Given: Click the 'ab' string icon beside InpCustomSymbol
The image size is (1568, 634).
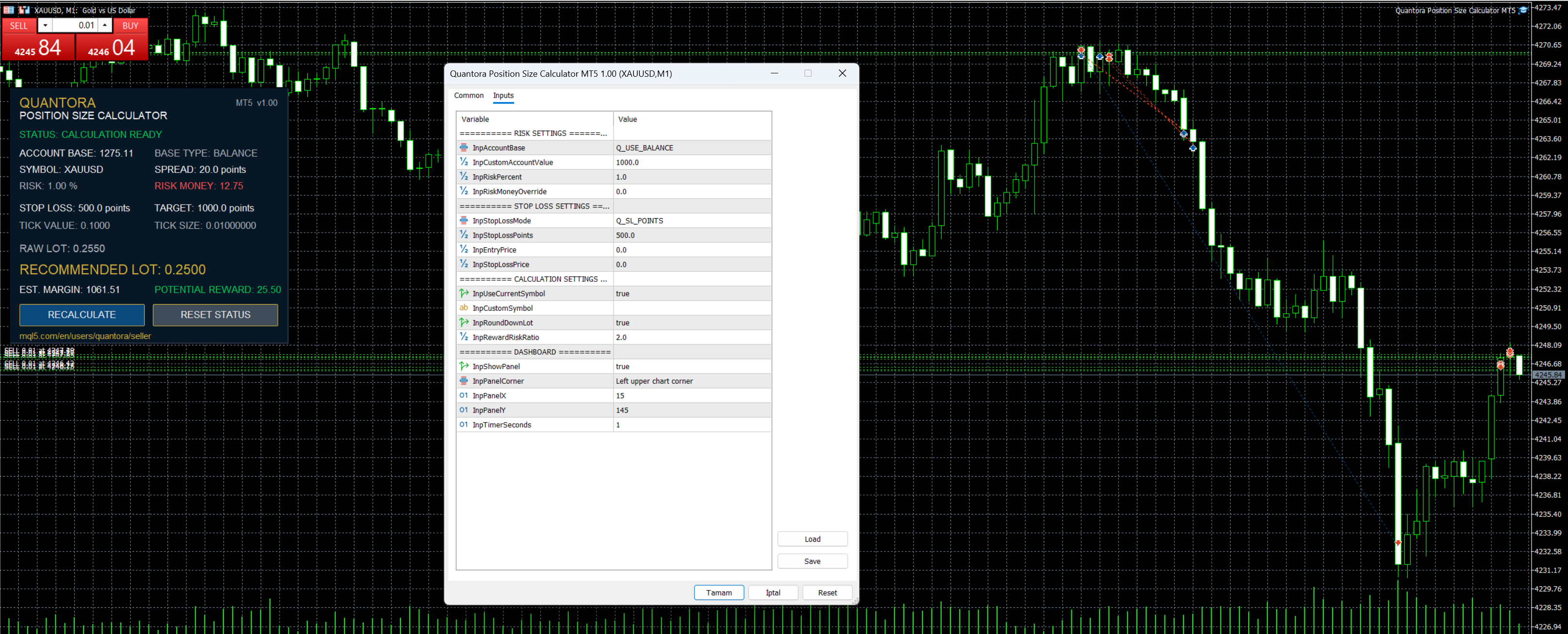Looking at the screenshot, I should [464, 308].
